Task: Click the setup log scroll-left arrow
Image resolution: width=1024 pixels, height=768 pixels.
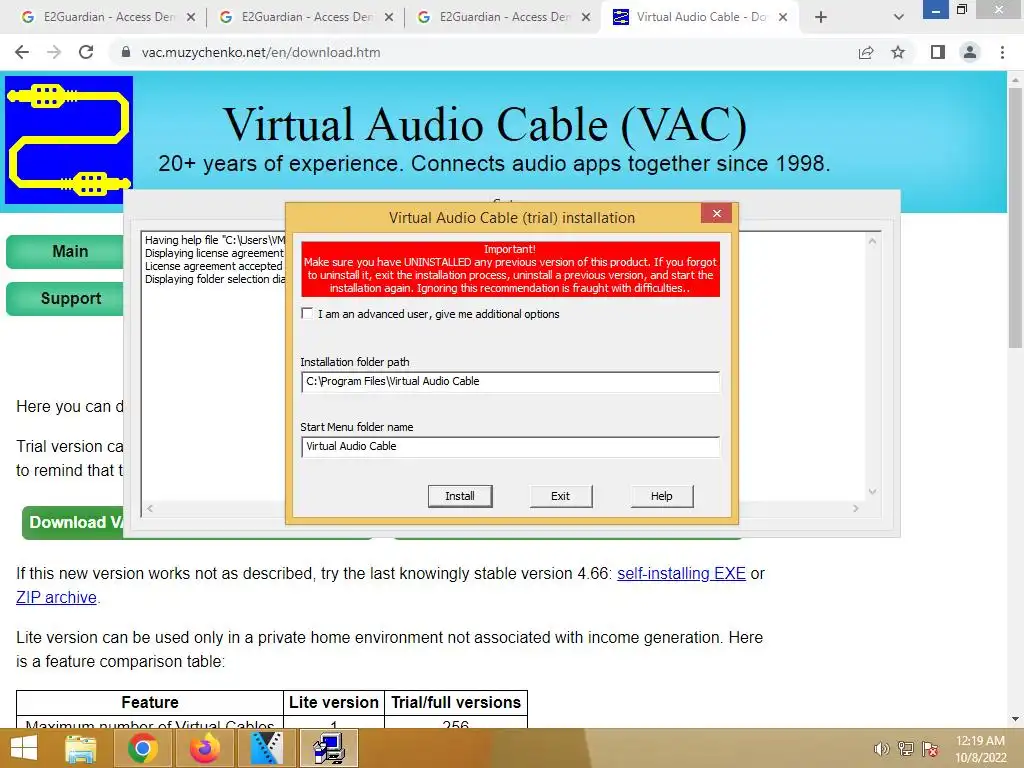Action: pos(150,508)
